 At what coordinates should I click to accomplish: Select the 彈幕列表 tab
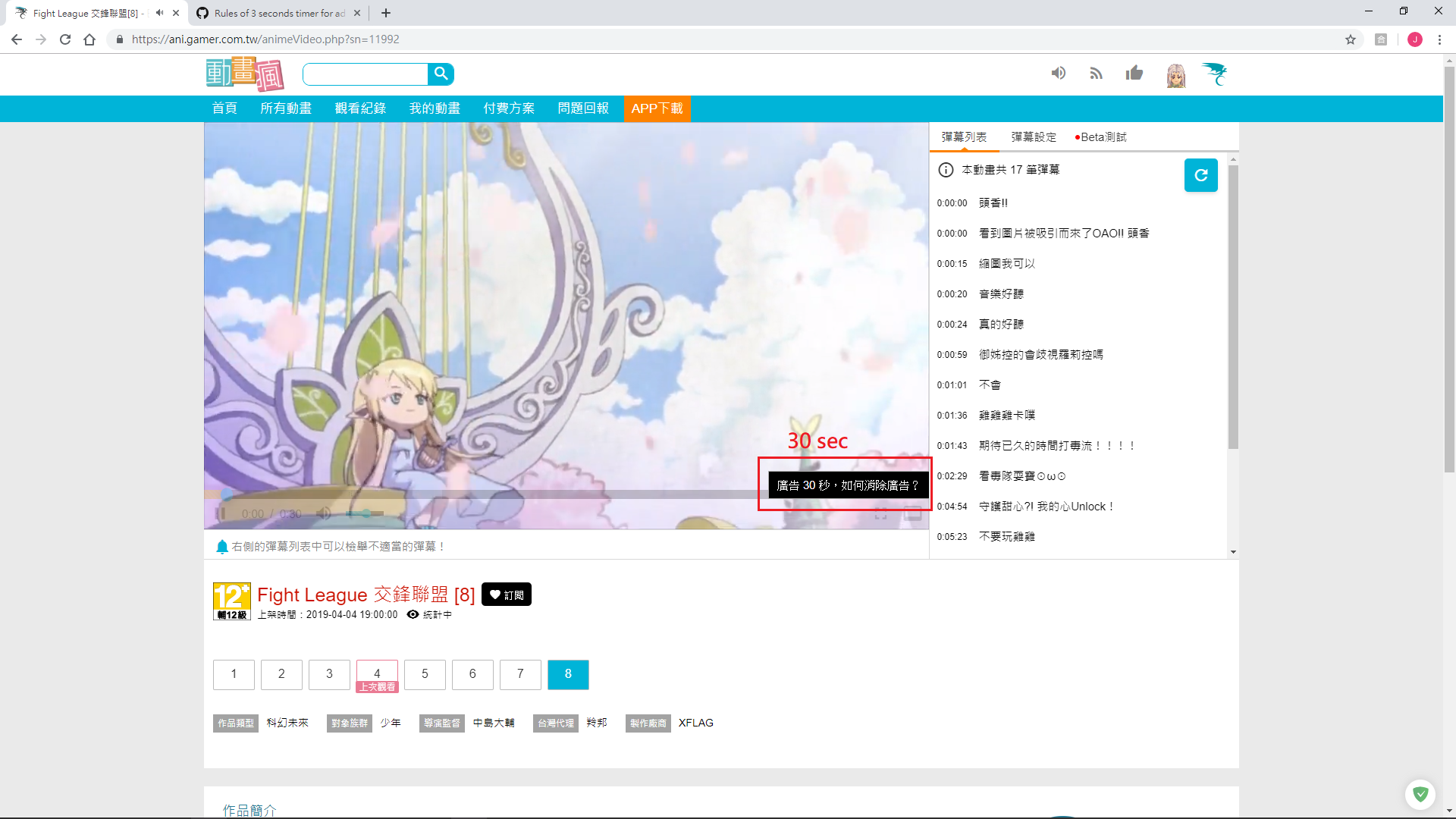point(964,137)
